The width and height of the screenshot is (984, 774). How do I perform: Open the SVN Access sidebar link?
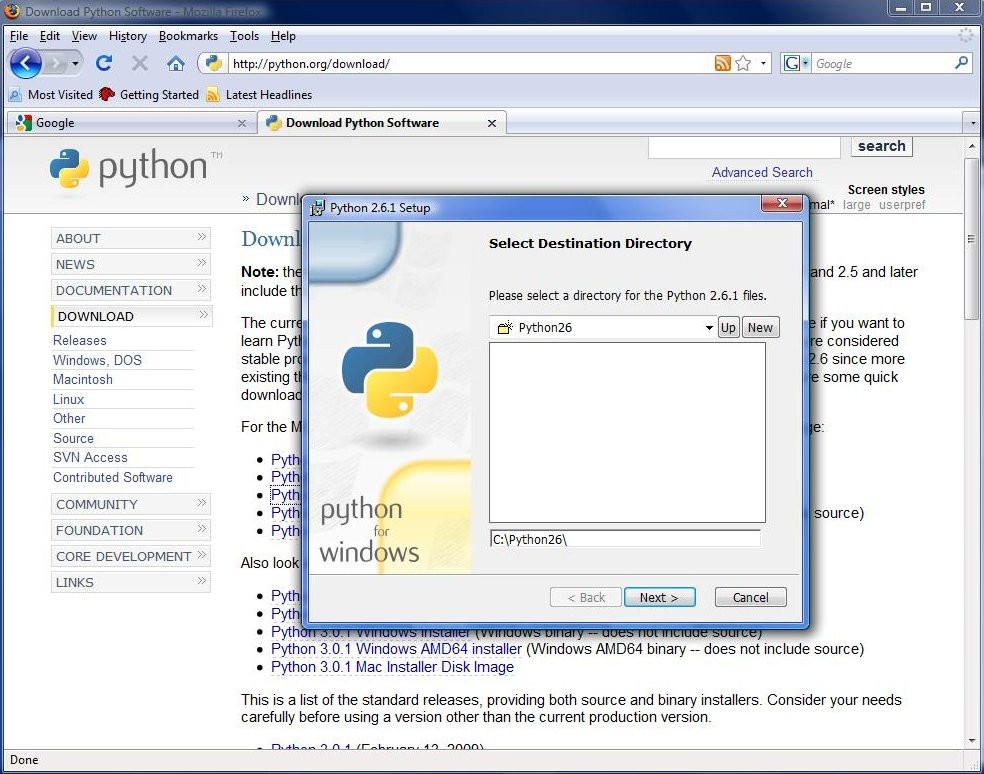click(x=90, y=458)
